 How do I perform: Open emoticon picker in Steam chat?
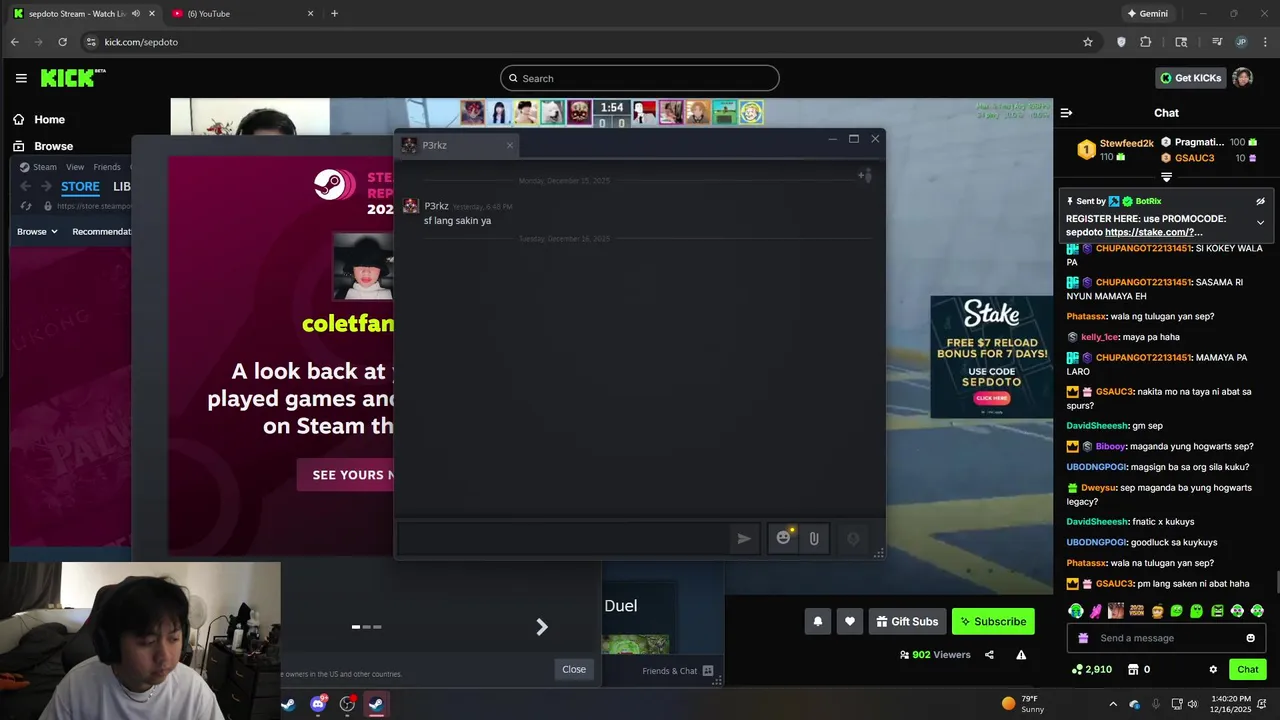784,538
